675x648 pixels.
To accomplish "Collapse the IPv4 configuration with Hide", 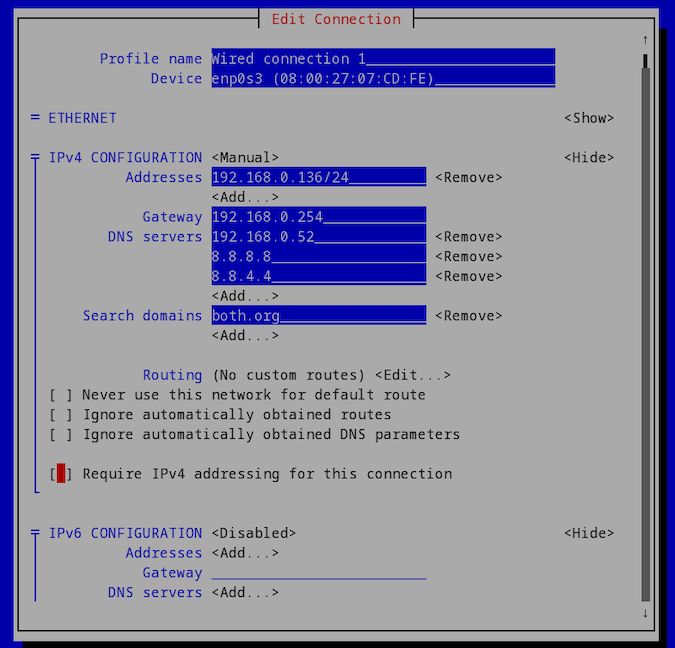I will [589, 158].
